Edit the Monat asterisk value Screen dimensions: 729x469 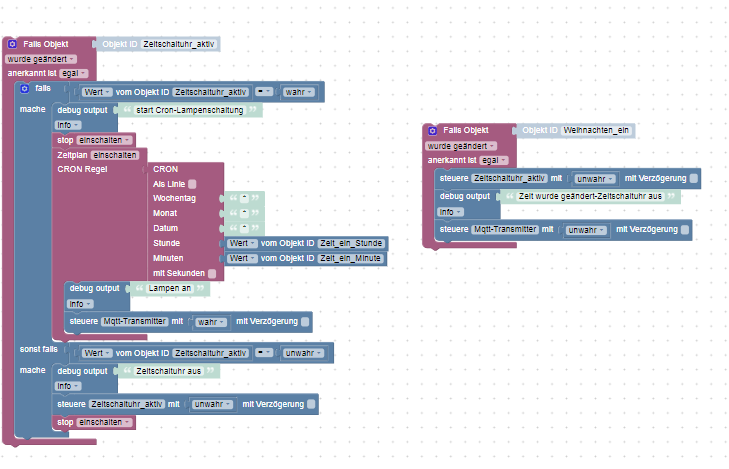(x=245, y=213)
